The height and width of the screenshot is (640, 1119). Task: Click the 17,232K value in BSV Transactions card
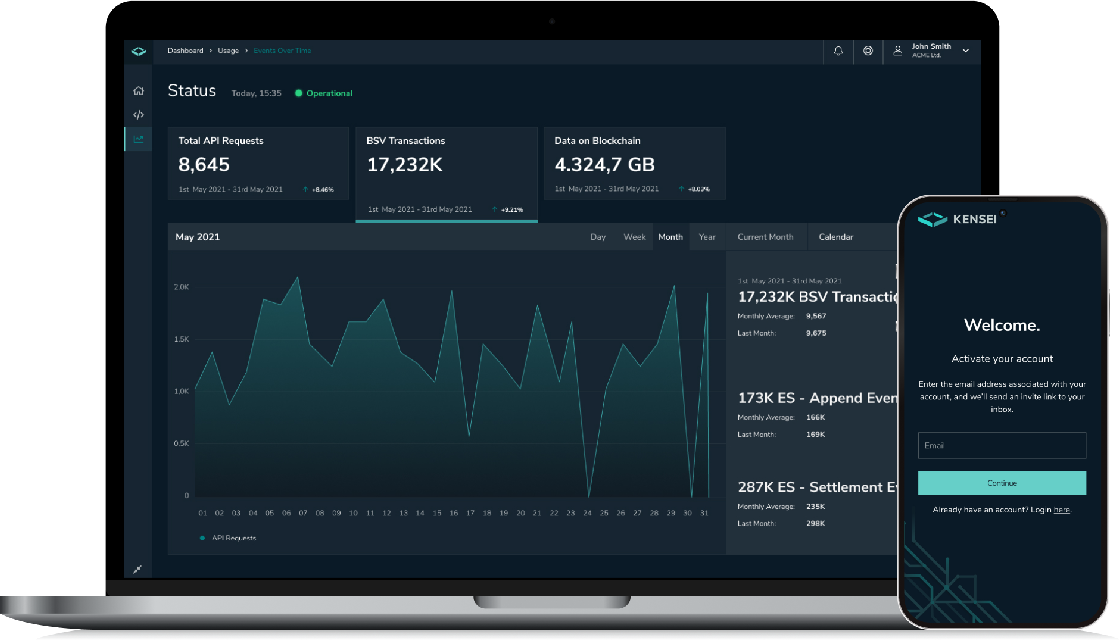point(405,165)
